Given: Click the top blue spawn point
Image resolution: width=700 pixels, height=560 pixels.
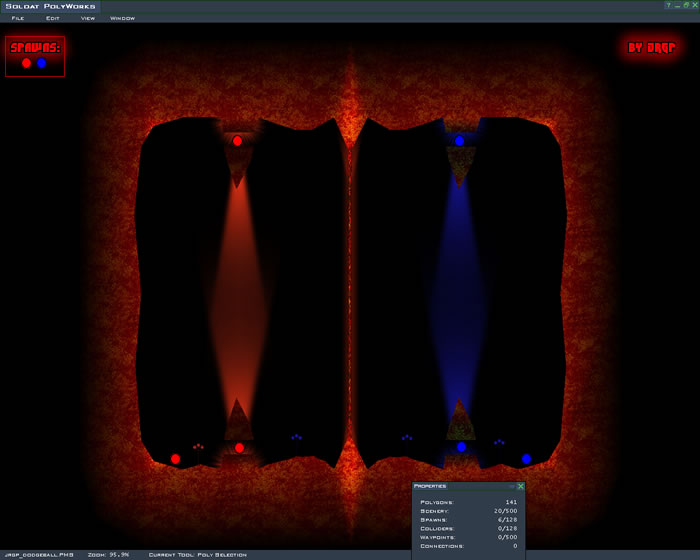Looking at the screenshot, I should (x=459, y=141).
